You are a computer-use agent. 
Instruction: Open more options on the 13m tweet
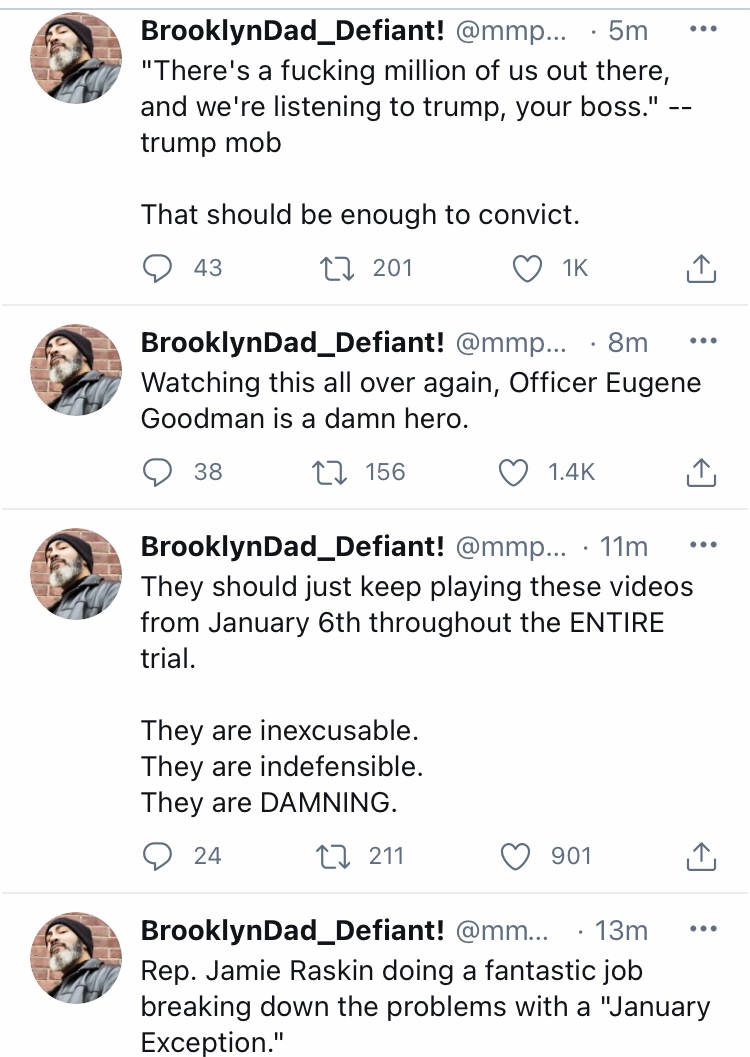point(704,929)
